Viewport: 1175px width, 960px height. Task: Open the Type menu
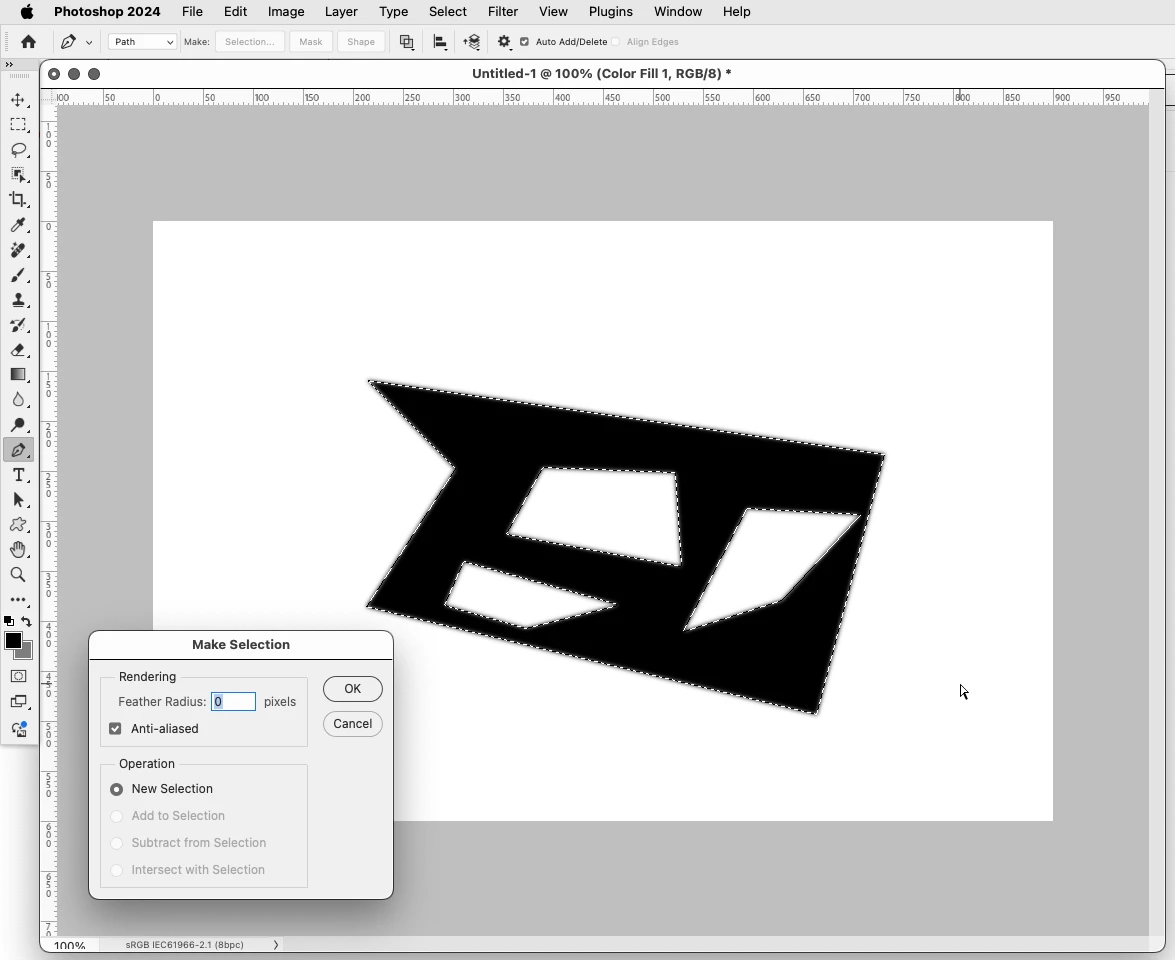[393, 11]
